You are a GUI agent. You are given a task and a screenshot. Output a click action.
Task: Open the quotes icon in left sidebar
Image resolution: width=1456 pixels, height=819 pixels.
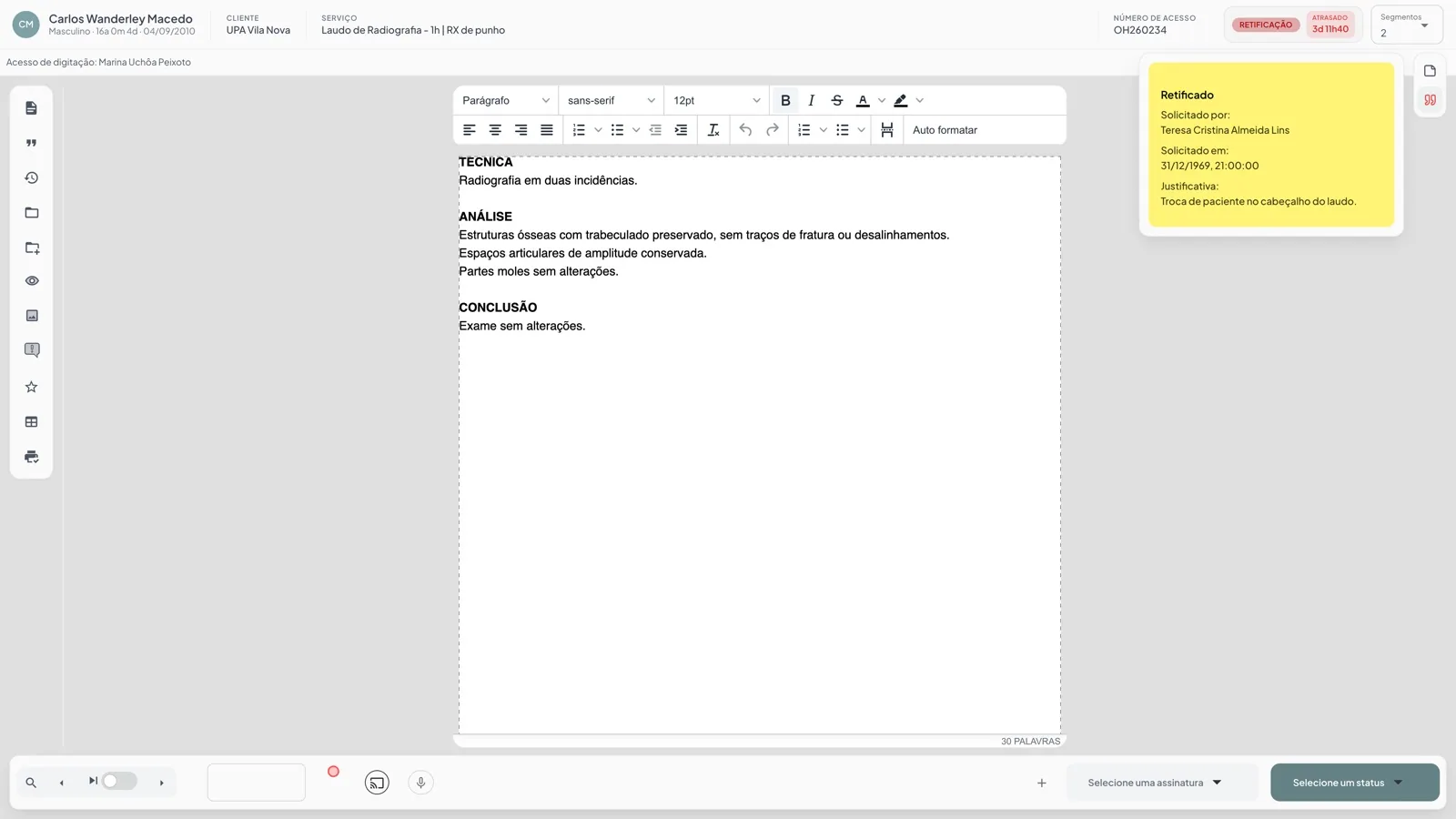[x=31, y=143]
